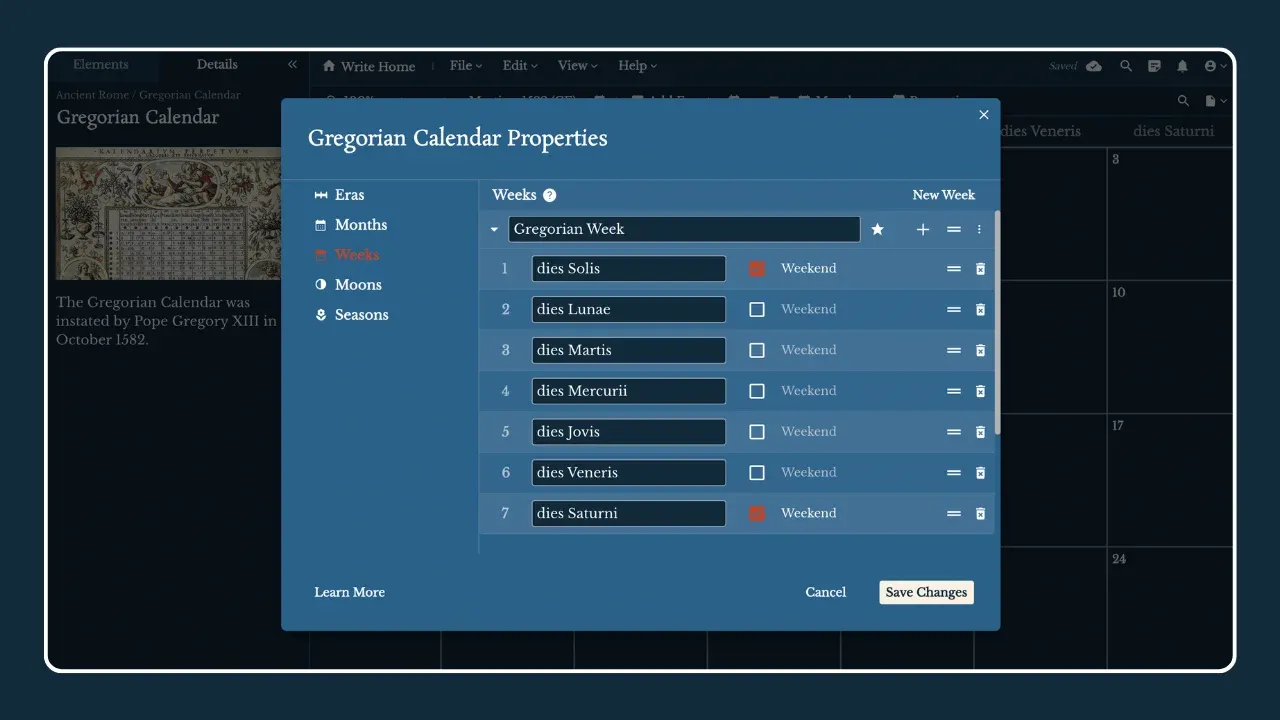Click the plus icon to add a day
The image size is (1280, 720).
[x=922, y=229]
